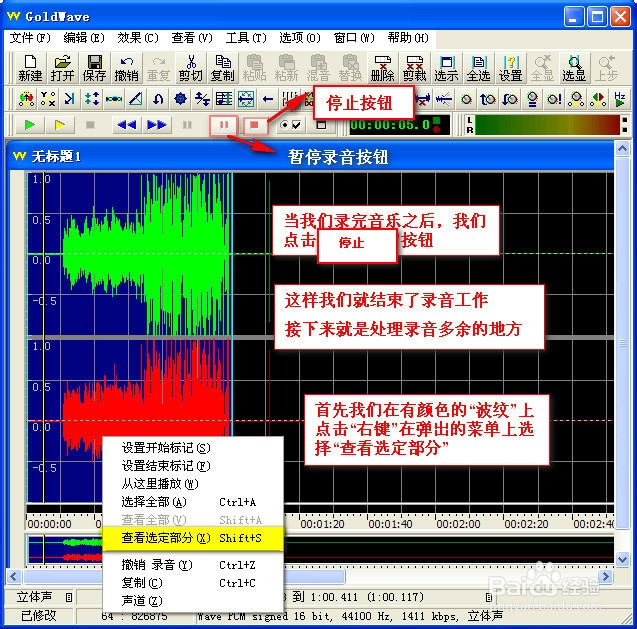The image size is (637, 629).
Task: Click the blue left-arrow reverse effect icon
Action: tap(268, 99)
